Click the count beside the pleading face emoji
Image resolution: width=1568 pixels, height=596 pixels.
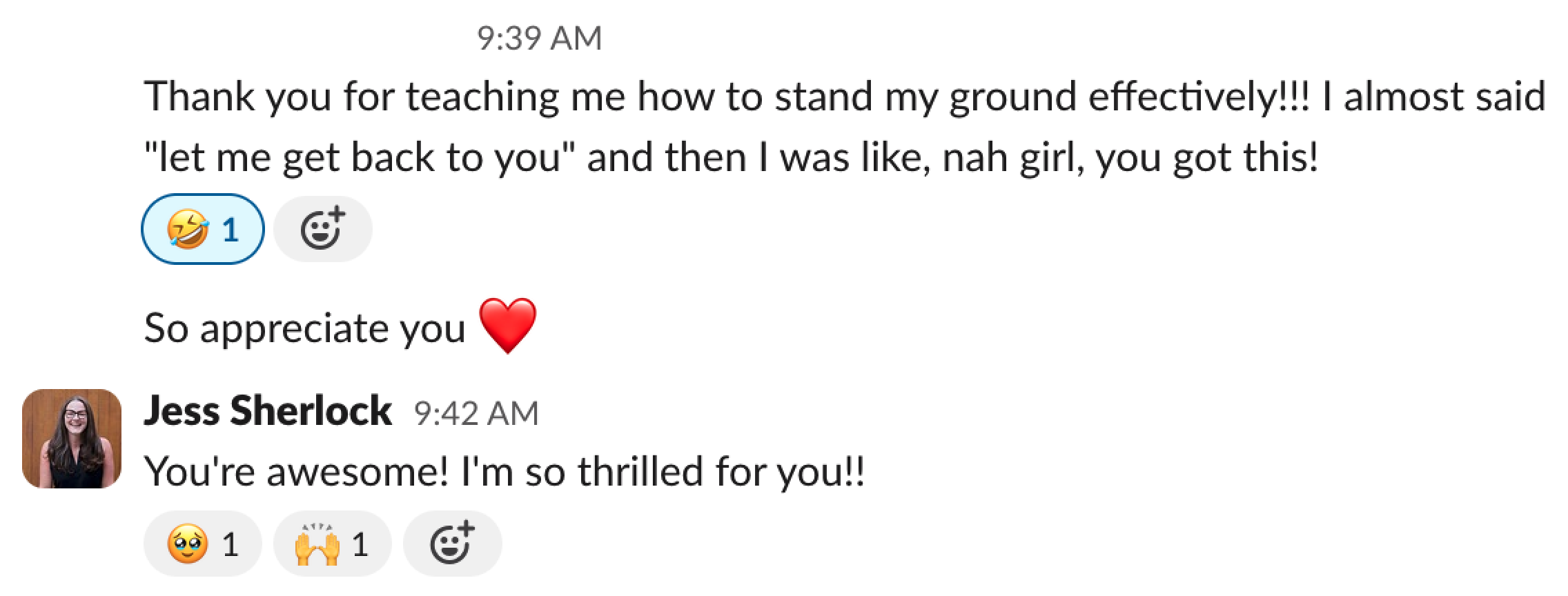click(x=230, y=545)
